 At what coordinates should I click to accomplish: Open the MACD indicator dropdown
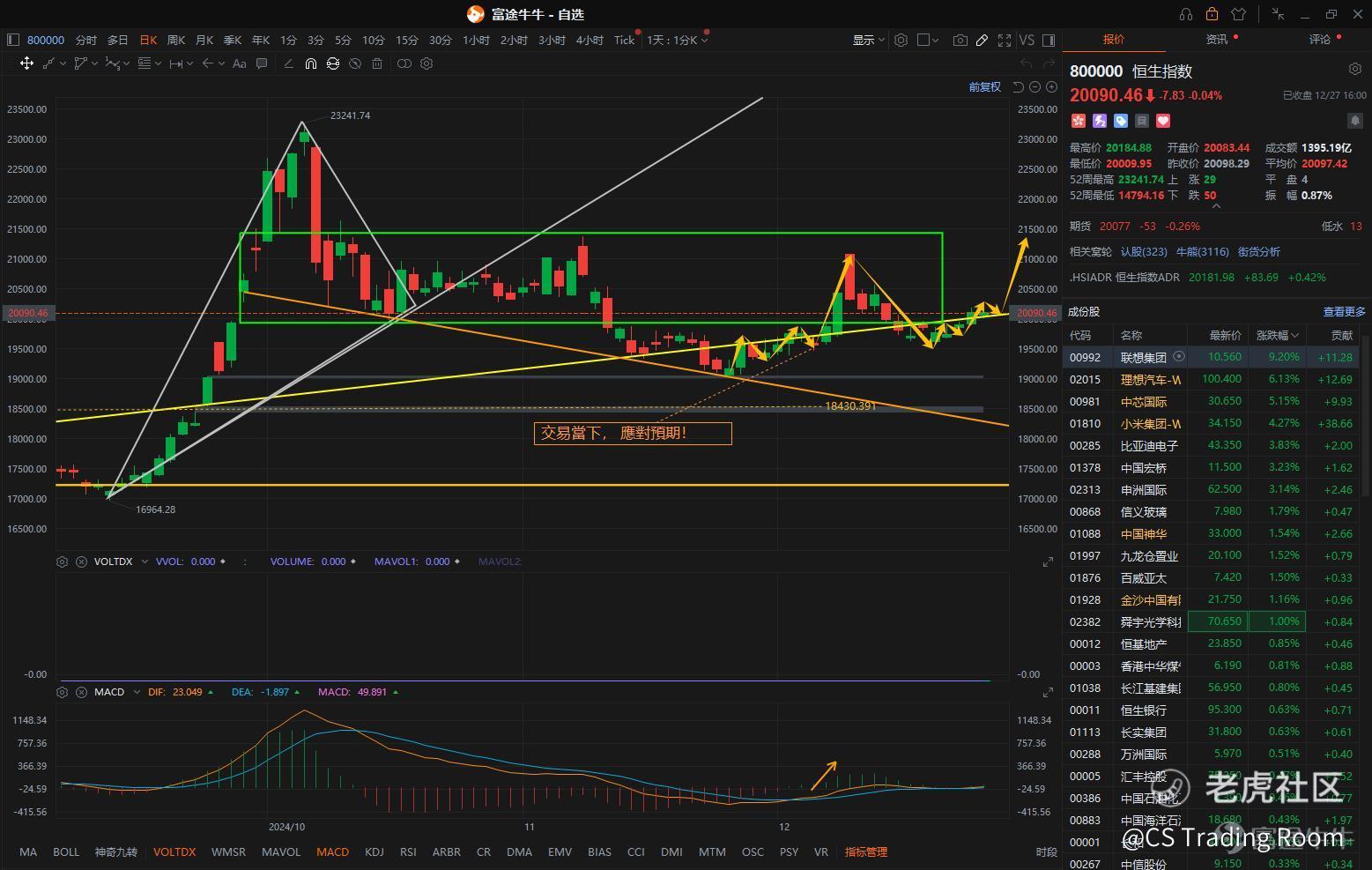[x=137, y=692]
